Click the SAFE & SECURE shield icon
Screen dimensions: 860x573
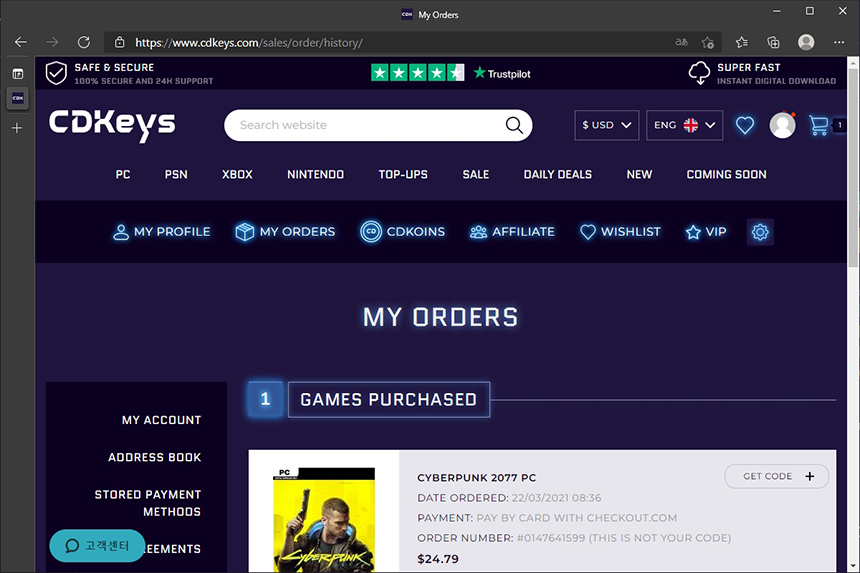tap(56, 73)
